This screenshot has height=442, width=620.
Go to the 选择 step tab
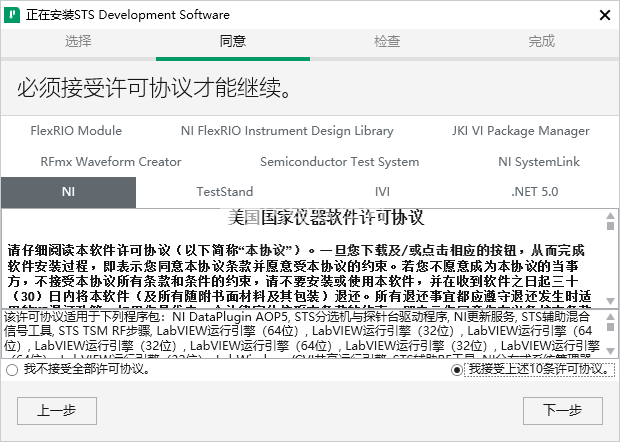[78, 41]
